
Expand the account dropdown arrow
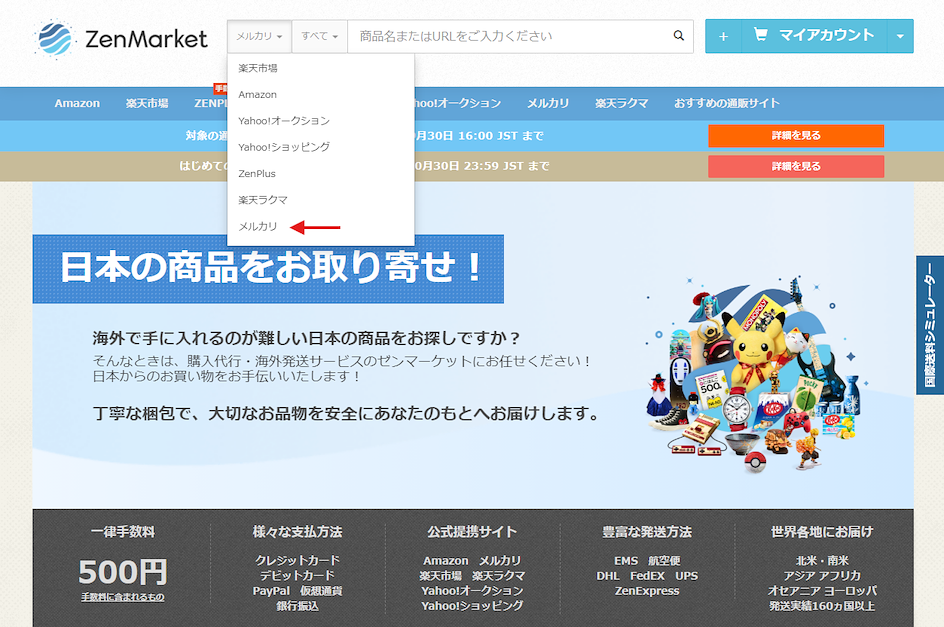pos(900,36)
